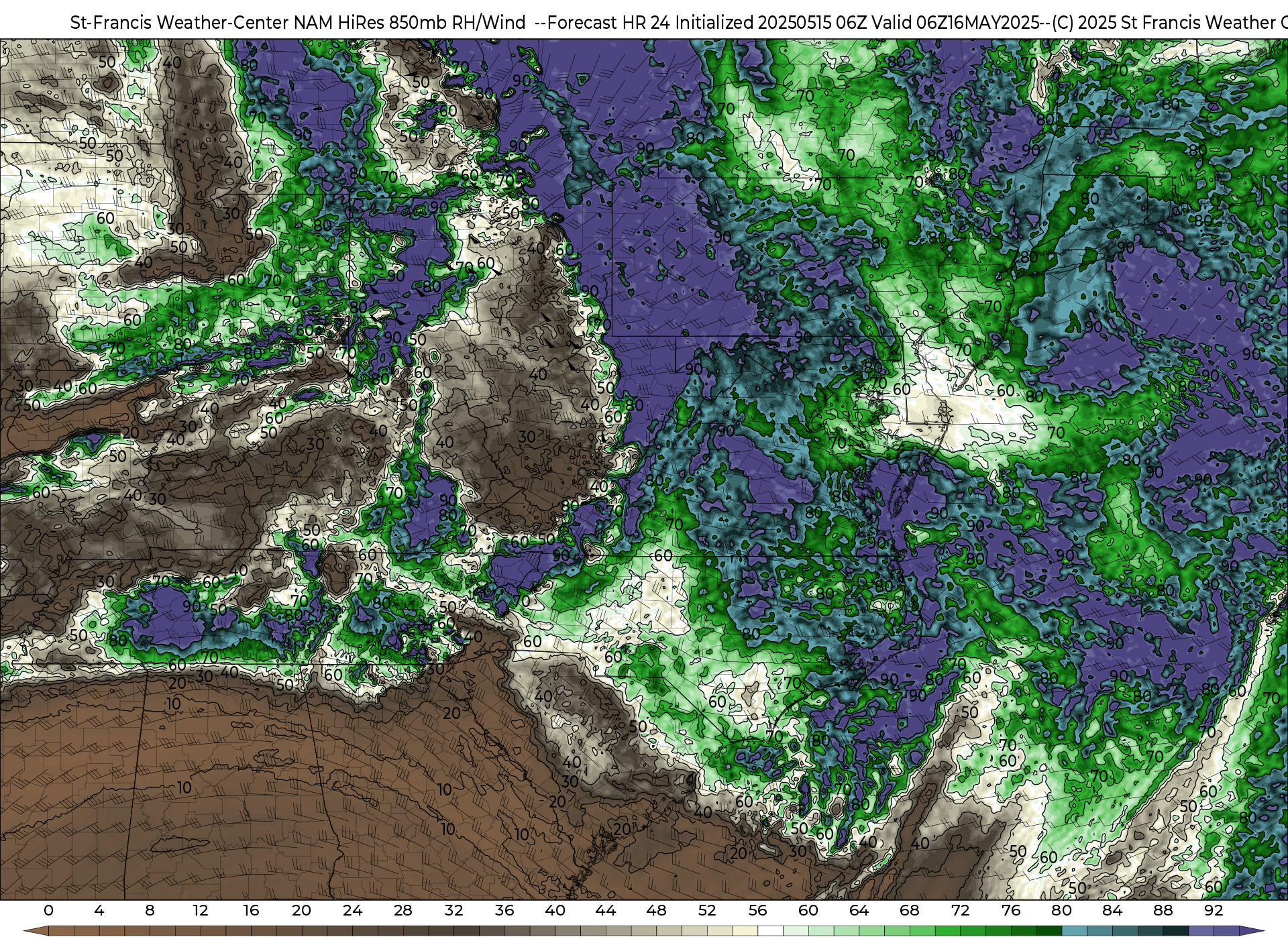Click the white swatch in the color bar
This screenshot has height=939, width=1288.
point(770,931)
